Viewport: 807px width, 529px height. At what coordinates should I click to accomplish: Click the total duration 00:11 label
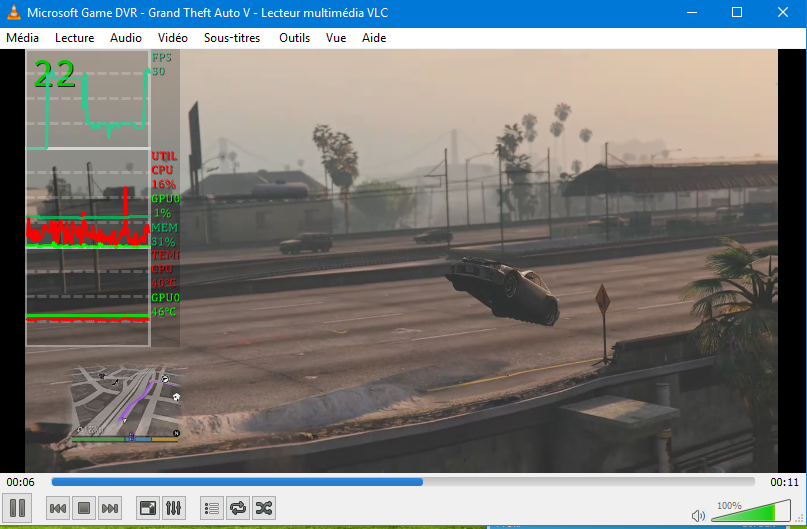pyautogui.click(x=784, y=482)
